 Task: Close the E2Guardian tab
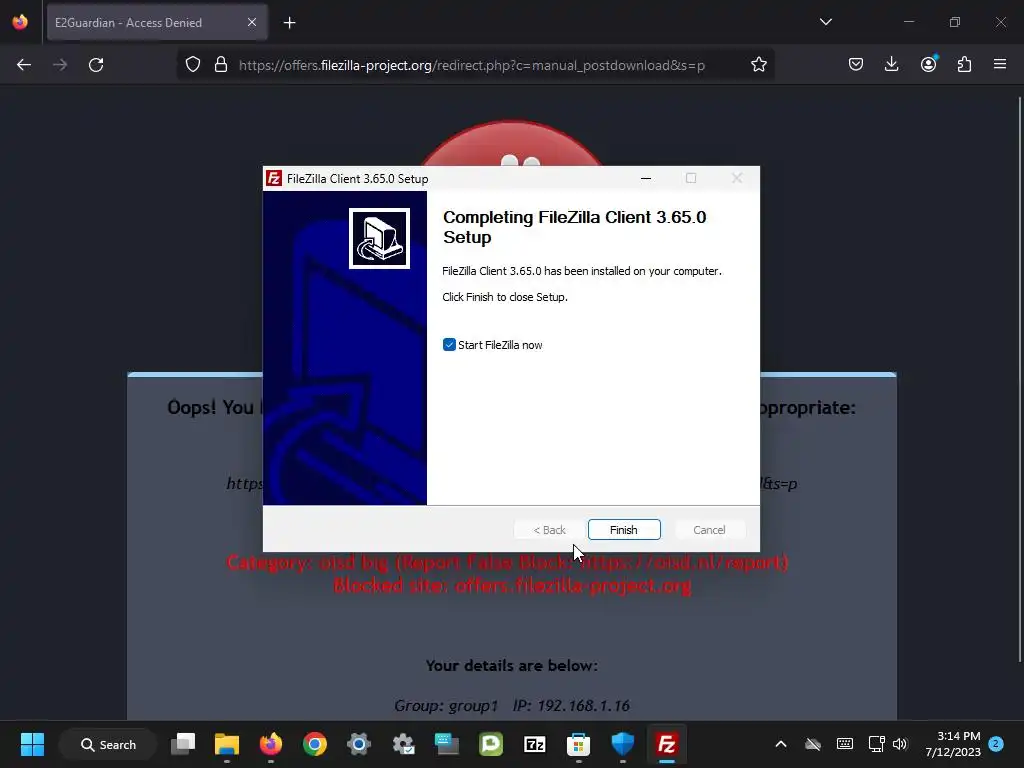(x=252, y=23)
